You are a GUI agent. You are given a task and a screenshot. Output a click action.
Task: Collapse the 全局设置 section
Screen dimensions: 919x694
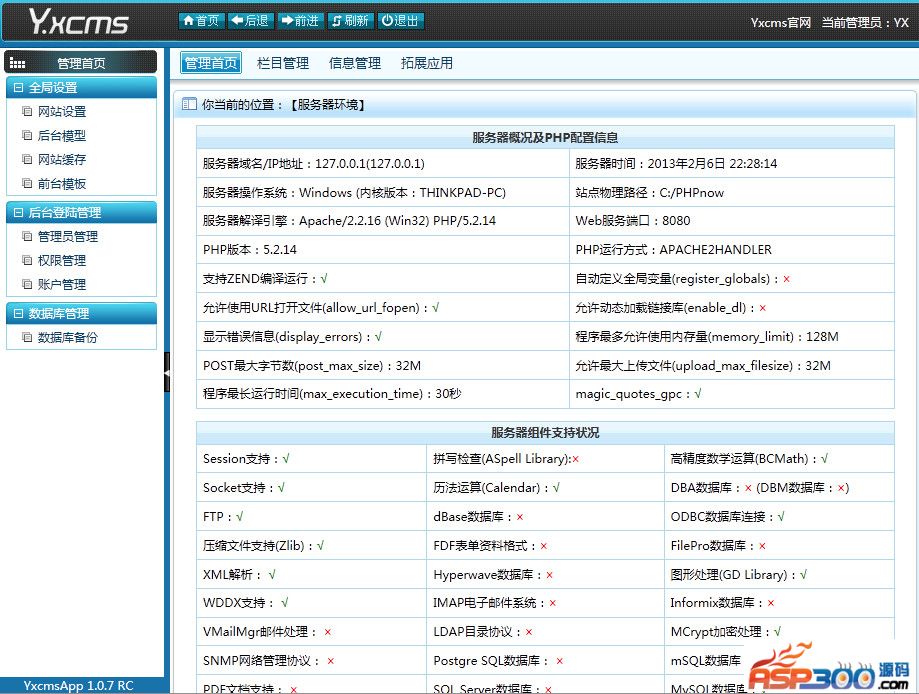click(19, 88)
